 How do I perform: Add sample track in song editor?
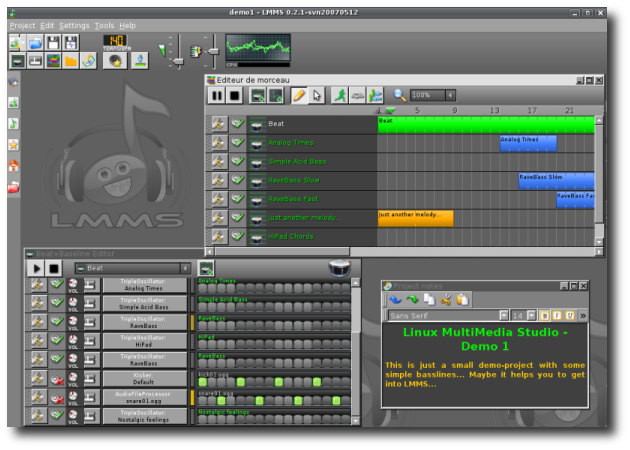(276, 96)
